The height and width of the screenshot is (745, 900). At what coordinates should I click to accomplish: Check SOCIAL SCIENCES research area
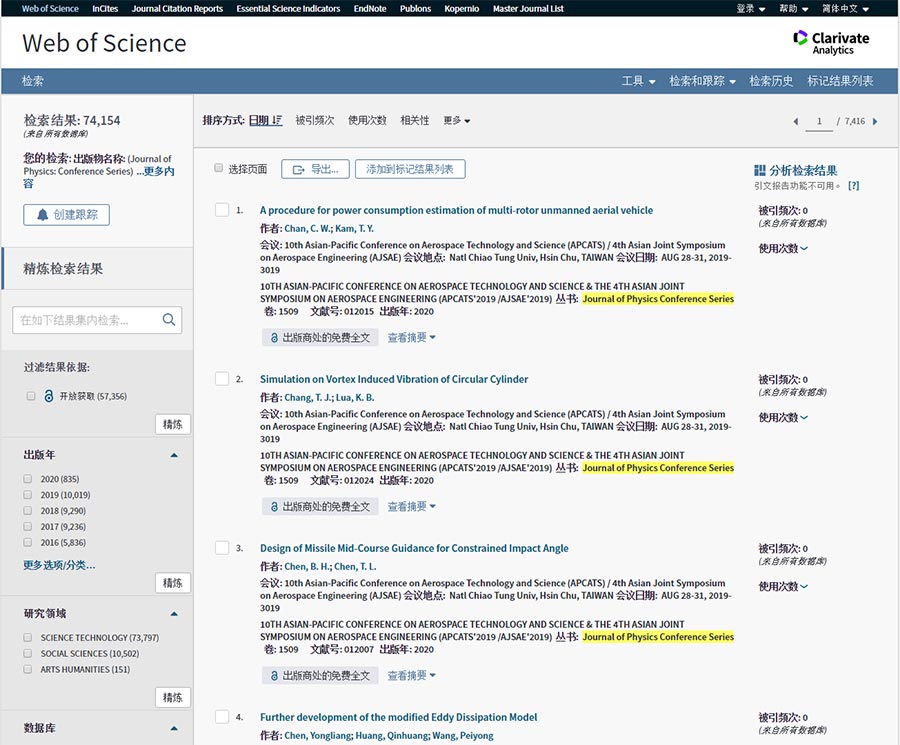tap(28, 653)
